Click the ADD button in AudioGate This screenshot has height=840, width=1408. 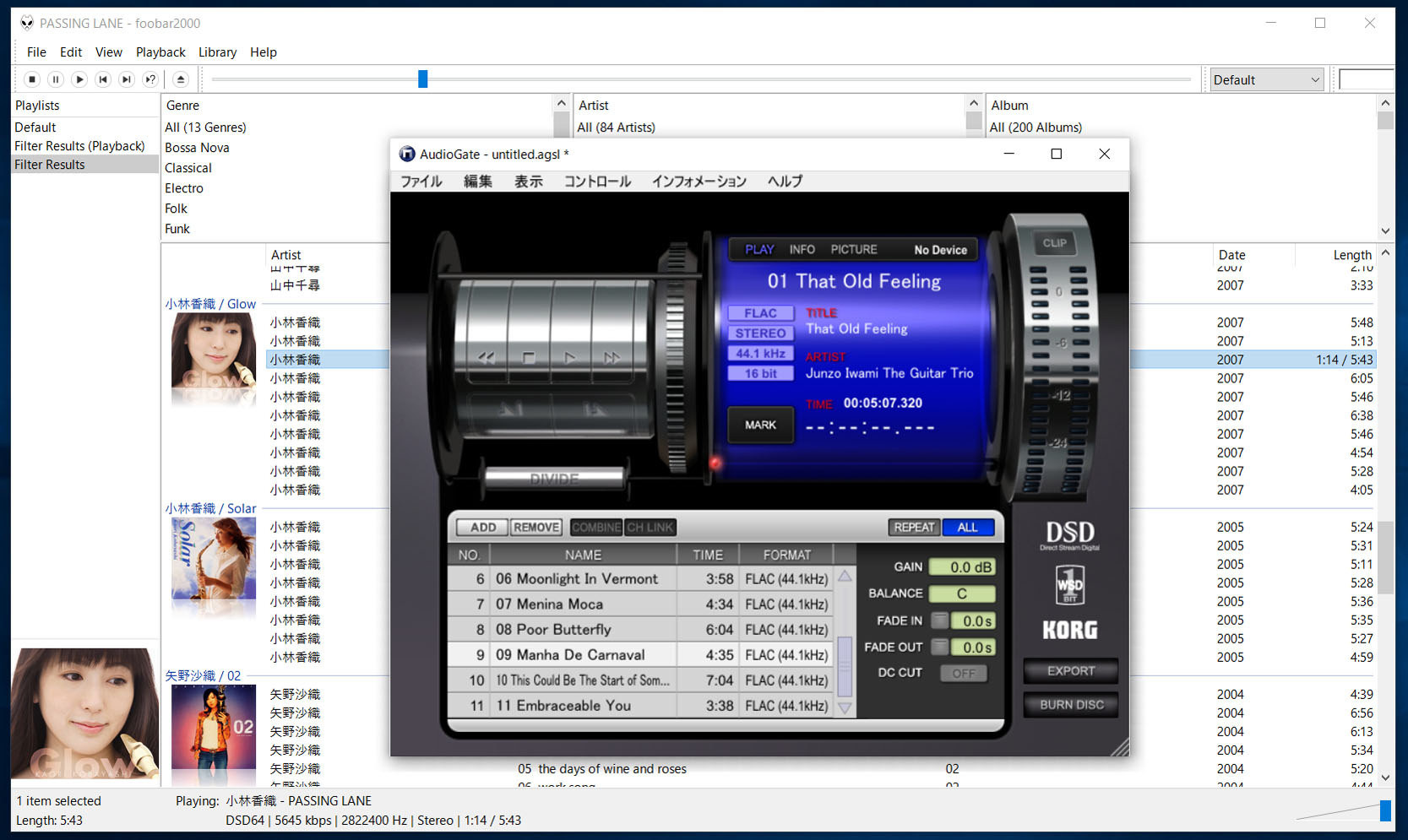pyautogui.click(x=483, y=528)
